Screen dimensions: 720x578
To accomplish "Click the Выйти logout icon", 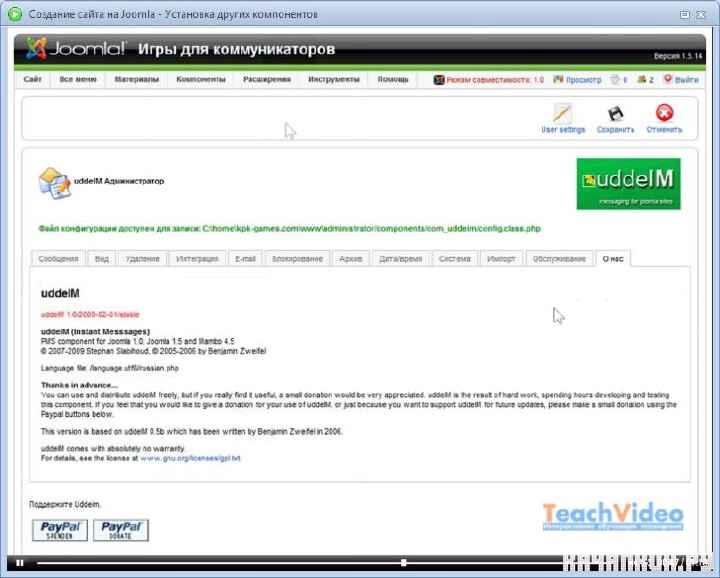I will (x=668, y=79).
